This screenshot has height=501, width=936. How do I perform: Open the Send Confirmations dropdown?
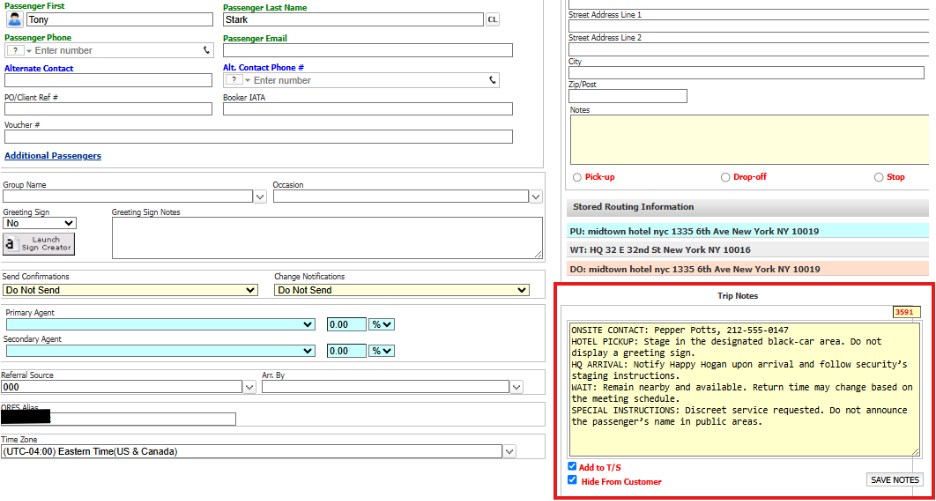pyautogui.click(x=130, y=290)
